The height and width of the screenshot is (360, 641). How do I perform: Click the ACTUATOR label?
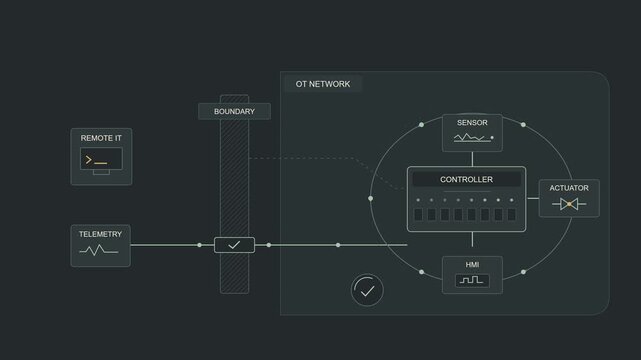(x=569, y=188)
